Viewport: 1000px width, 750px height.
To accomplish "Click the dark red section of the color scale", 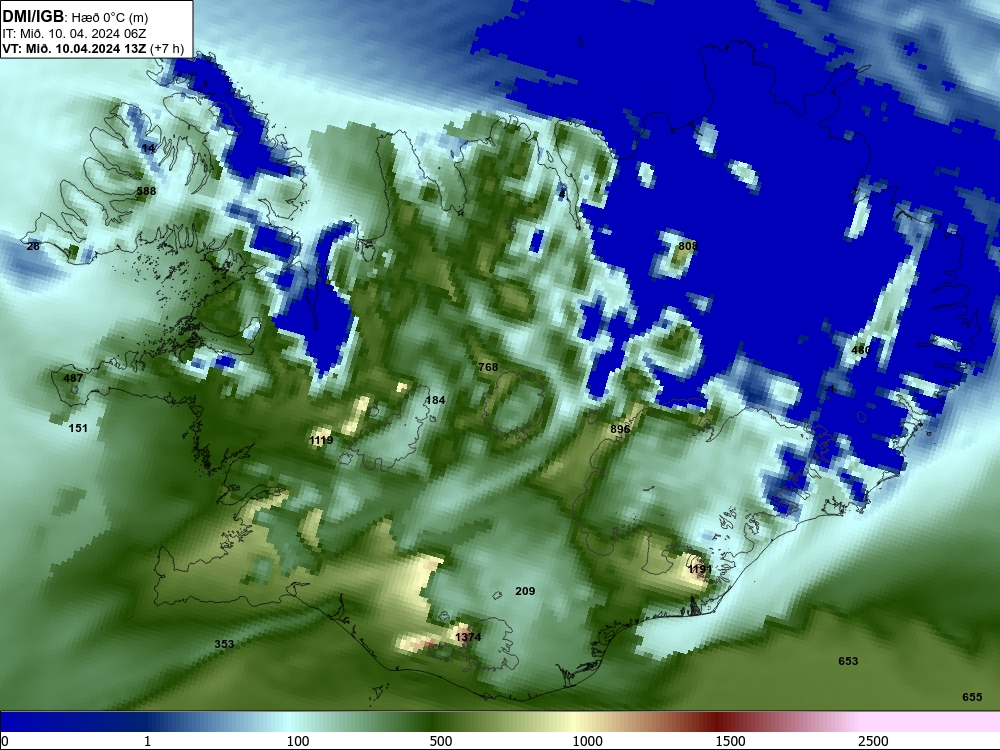I will (717, 722).
